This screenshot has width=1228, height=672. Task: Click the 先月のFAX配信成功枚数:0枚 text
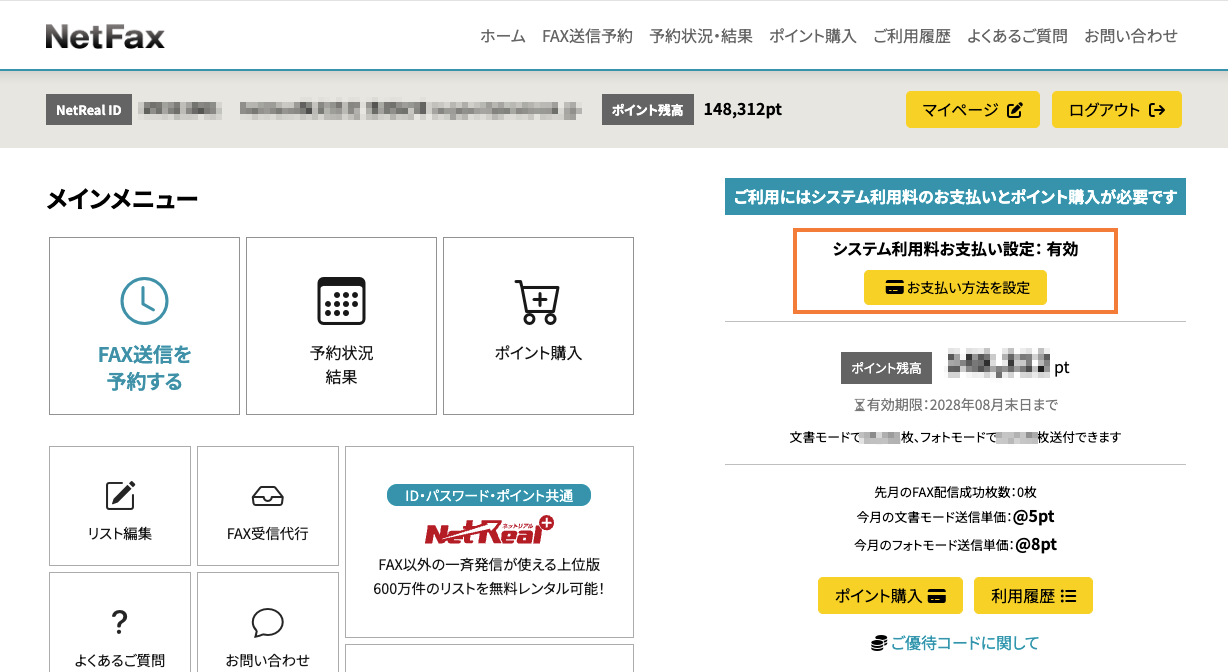(955, 491)
